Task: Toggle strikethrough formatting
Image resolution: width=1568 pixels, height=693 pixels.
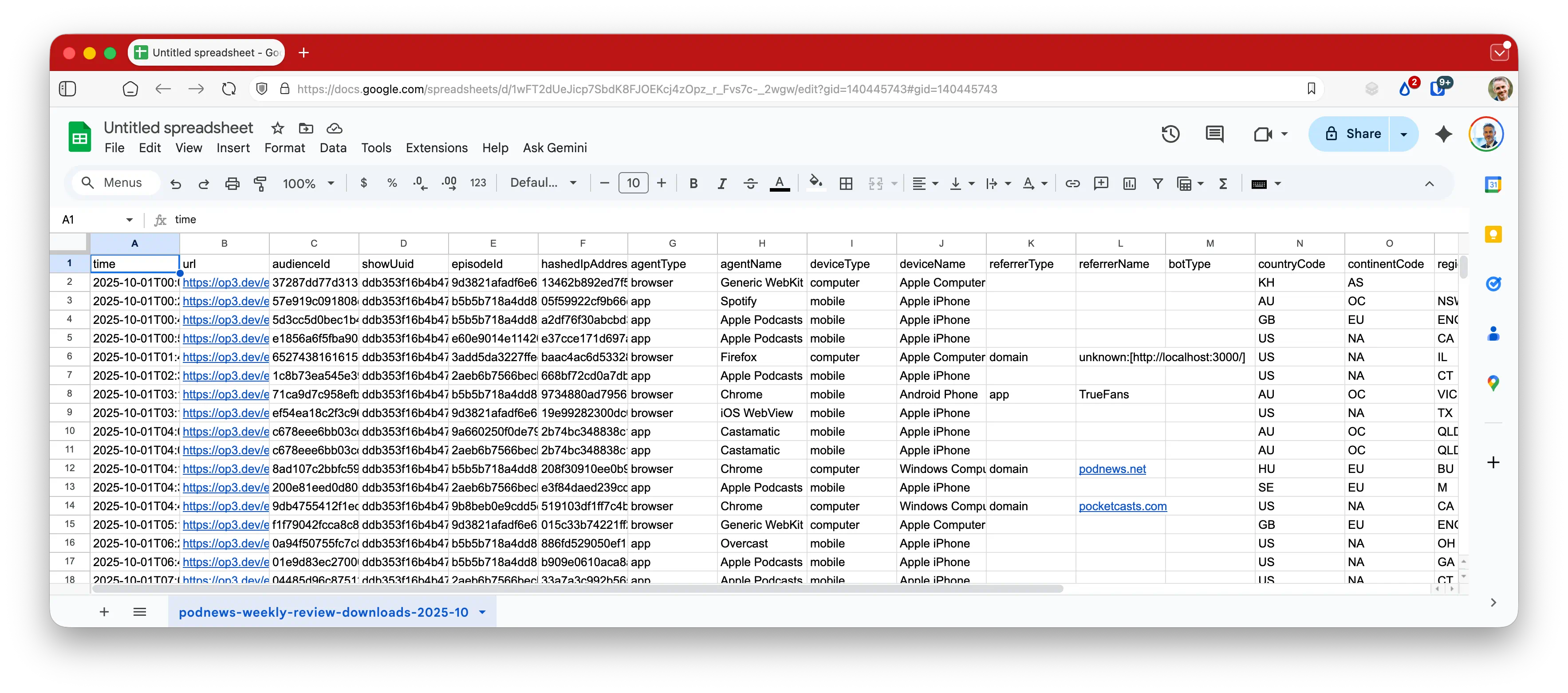Action: tap(750, 183)
